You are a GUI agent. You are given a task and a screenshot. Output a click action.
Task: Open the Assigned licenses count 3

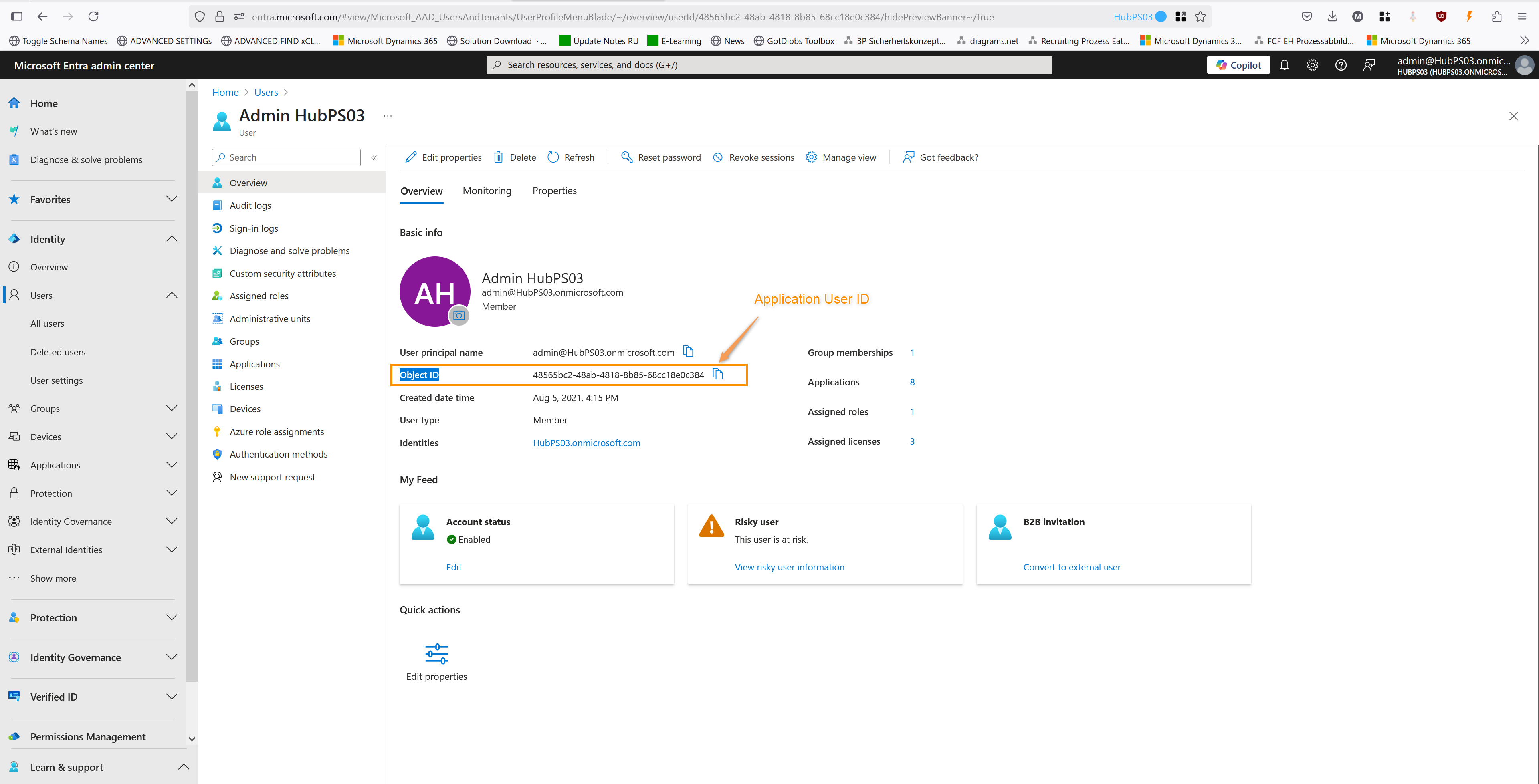coord(912,441)
